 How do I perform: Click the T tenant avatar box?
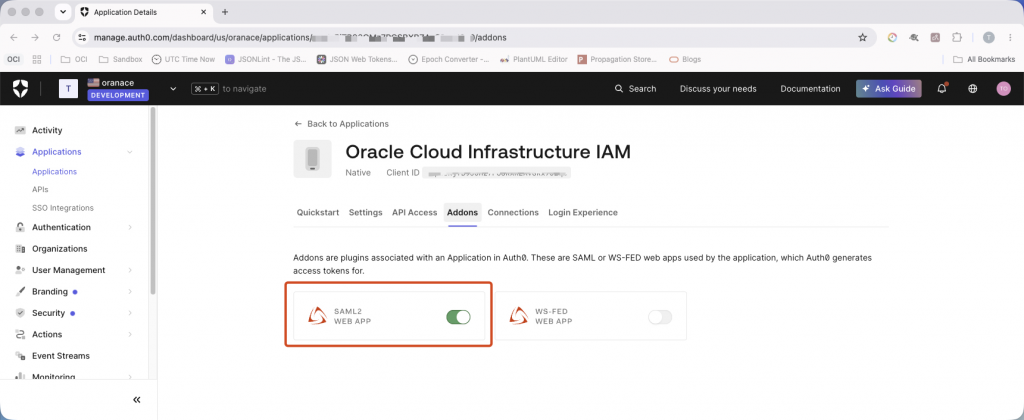[x=69, y=89]
